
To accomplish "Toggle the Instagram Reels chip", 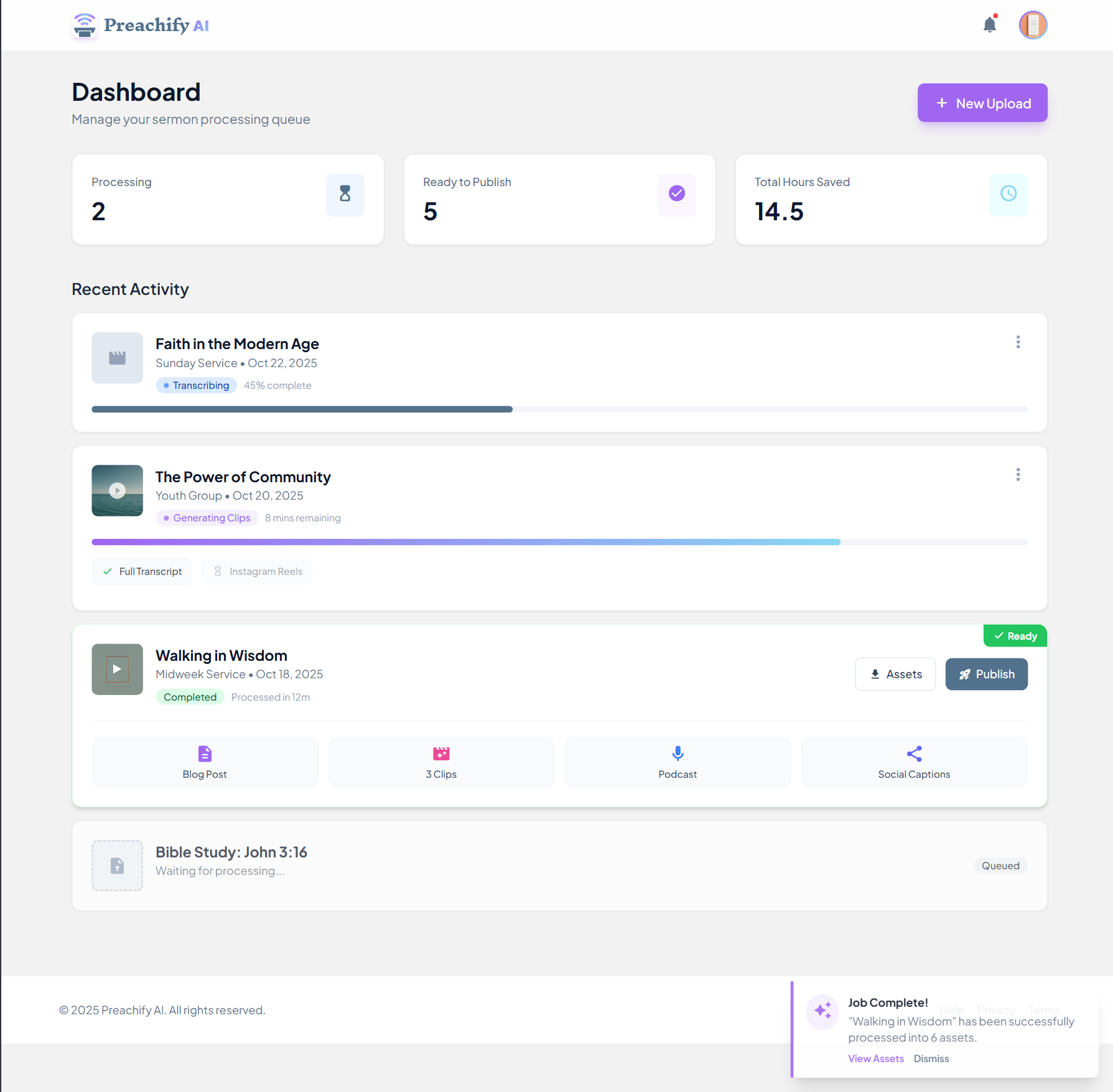I will click(257, 571).
